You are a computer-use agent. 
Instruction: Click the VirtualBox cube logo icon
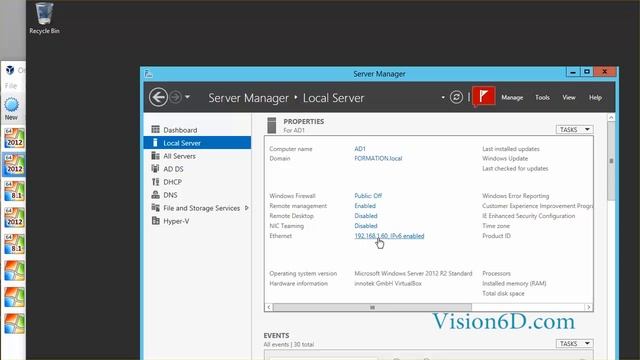pos(10,70)
